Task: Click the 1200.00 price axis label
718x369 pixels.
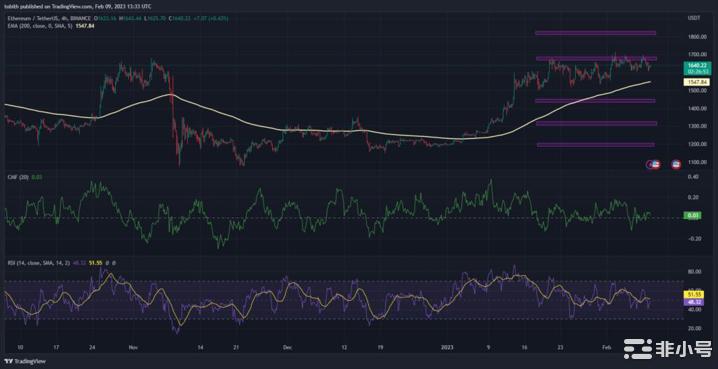Action: tap(696, 144)
